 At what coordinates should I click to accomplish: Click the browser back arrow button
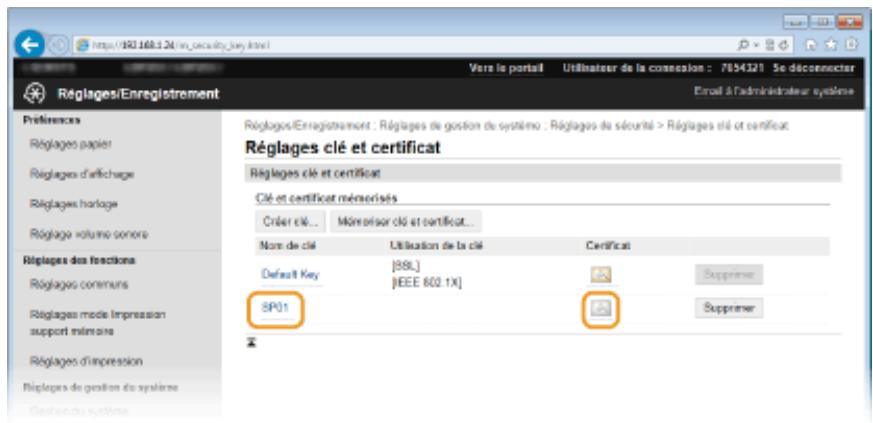click(29, 44)
